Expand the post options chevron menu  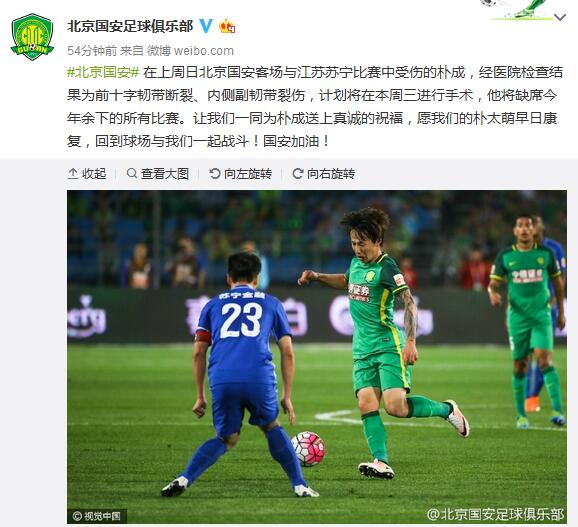click(560, 17)
